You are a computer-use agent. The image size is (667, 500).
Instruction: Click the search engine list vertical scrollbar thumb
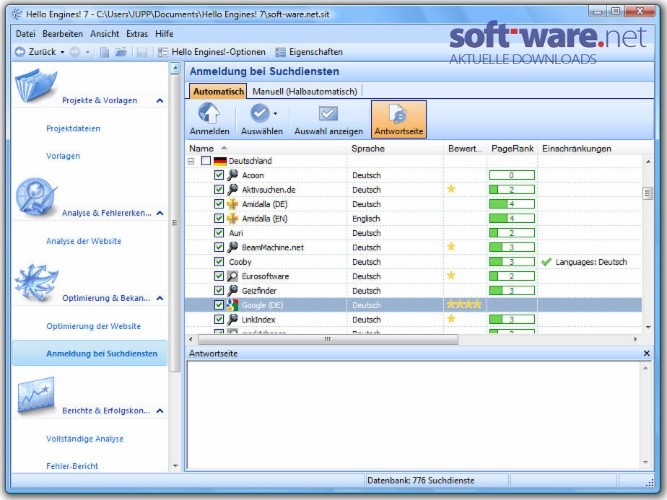[x=647, y=193]
